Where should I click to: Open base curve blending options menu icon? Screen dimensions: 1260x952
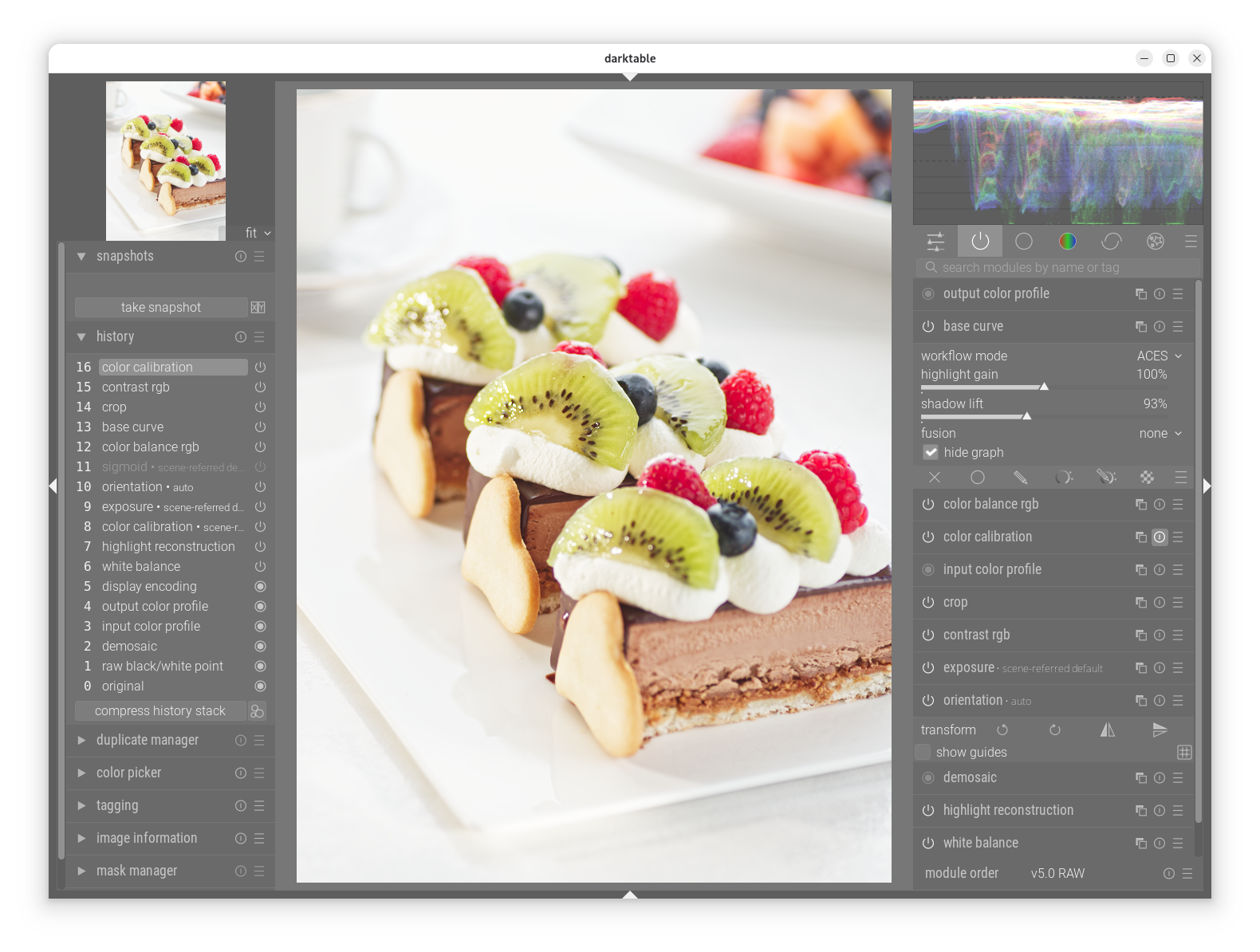point(1181,478)
